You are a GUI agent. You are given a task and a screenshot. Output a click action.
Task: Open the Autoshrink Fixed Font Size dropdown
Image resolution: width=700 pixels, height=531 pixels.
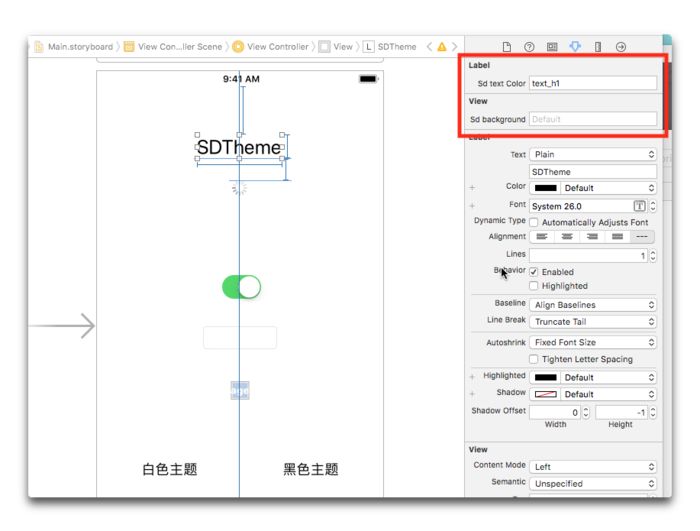(x=593, y=343)
